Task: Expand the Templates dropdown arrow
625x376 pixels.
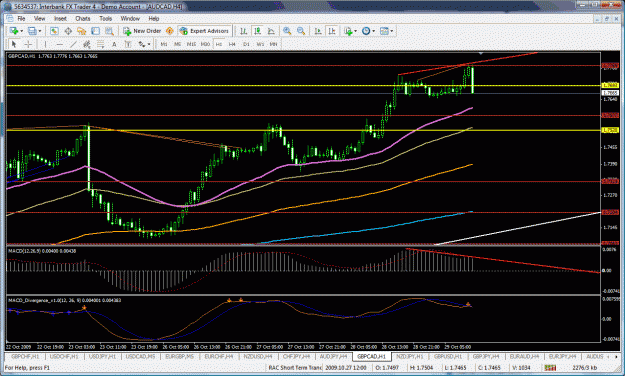Action: click(x=392, y=31)
